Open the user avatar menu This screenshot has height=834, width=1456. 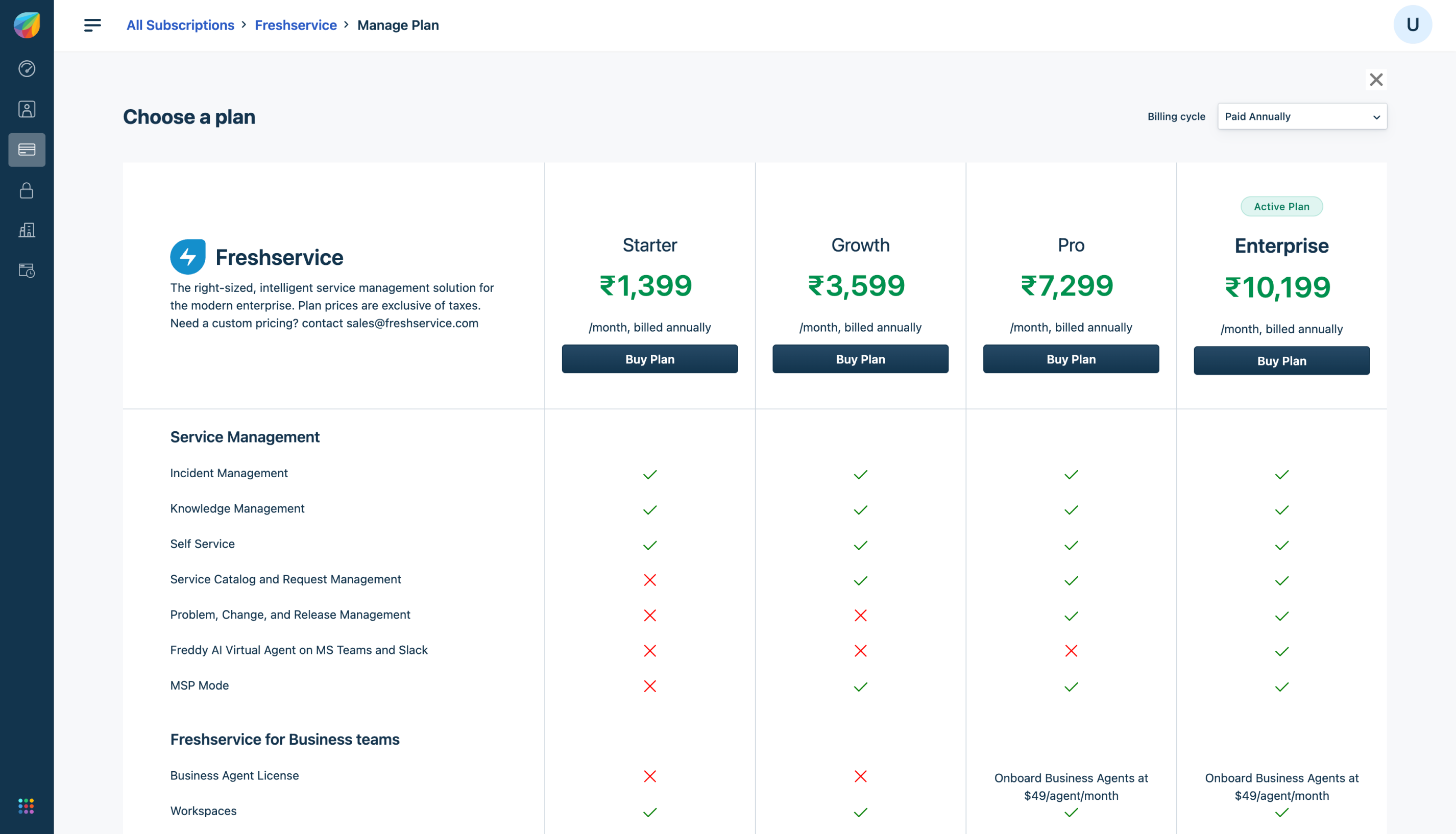pyautogui.click(x=1412, y=24)
